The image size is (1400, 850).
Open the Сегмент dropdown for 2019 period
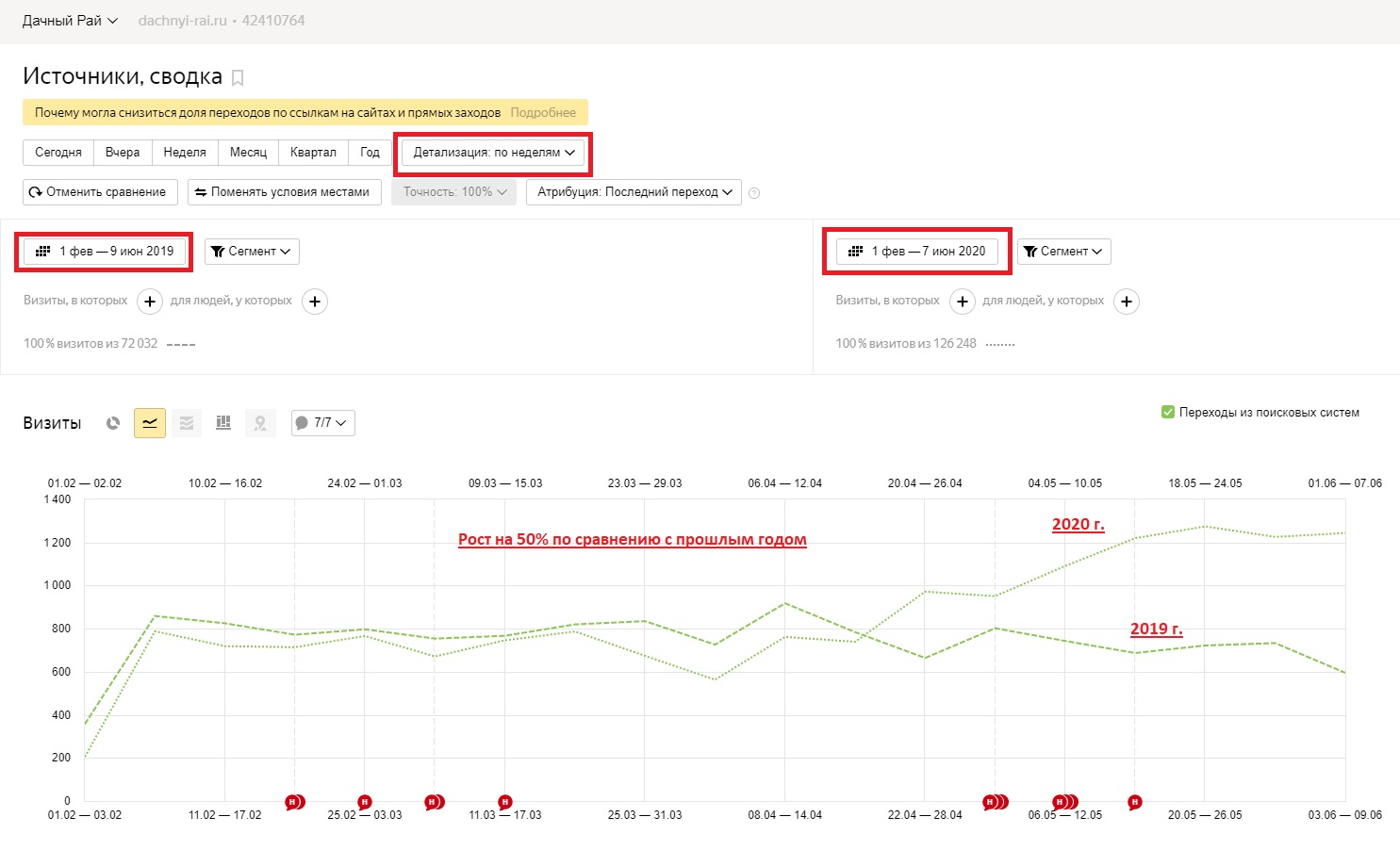tap(252, 252)
